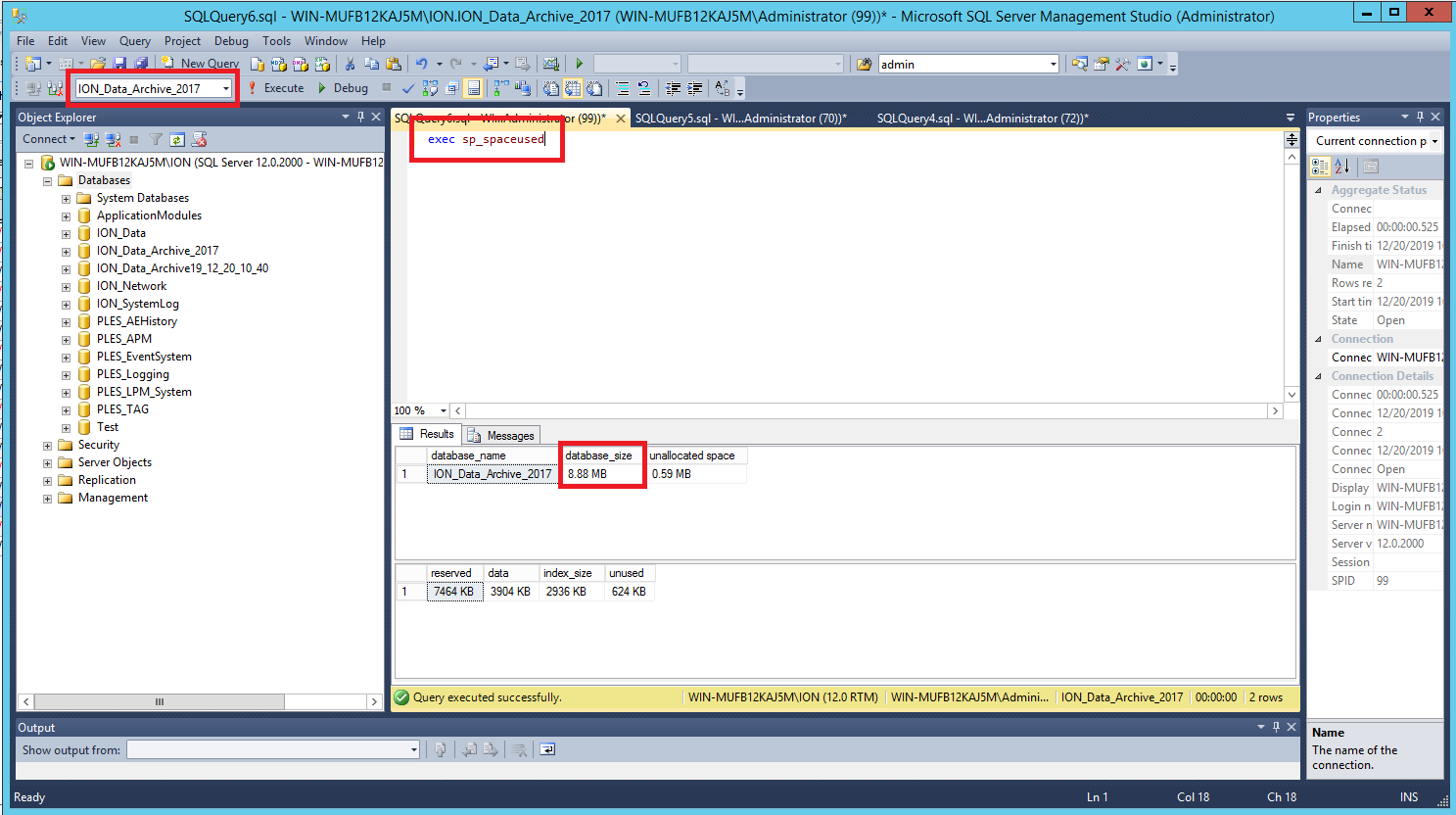Open Connect dropdown in Object Explorer
1456x815 pixels.
(49, 139)
